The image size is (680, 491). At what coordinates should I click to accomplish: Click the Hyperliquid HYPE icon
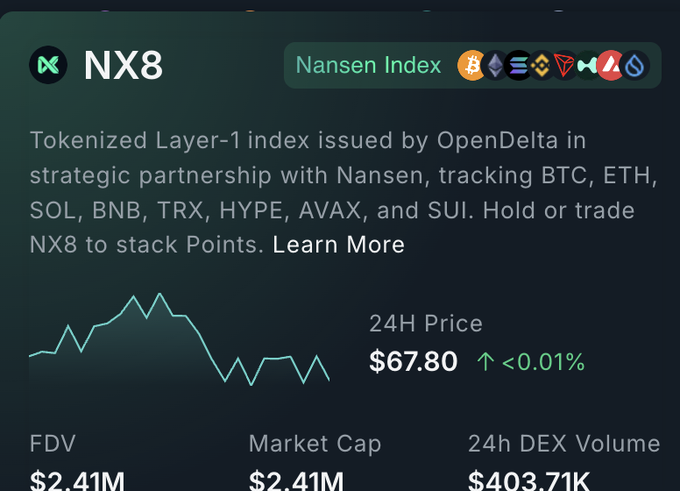click(x=588, y=66)
